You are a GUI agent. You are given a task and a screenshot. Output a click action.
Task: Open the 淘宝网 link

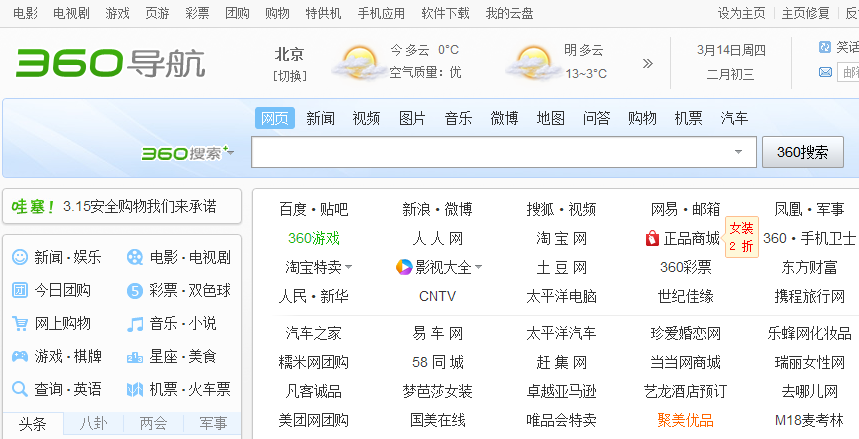(562, 238)
